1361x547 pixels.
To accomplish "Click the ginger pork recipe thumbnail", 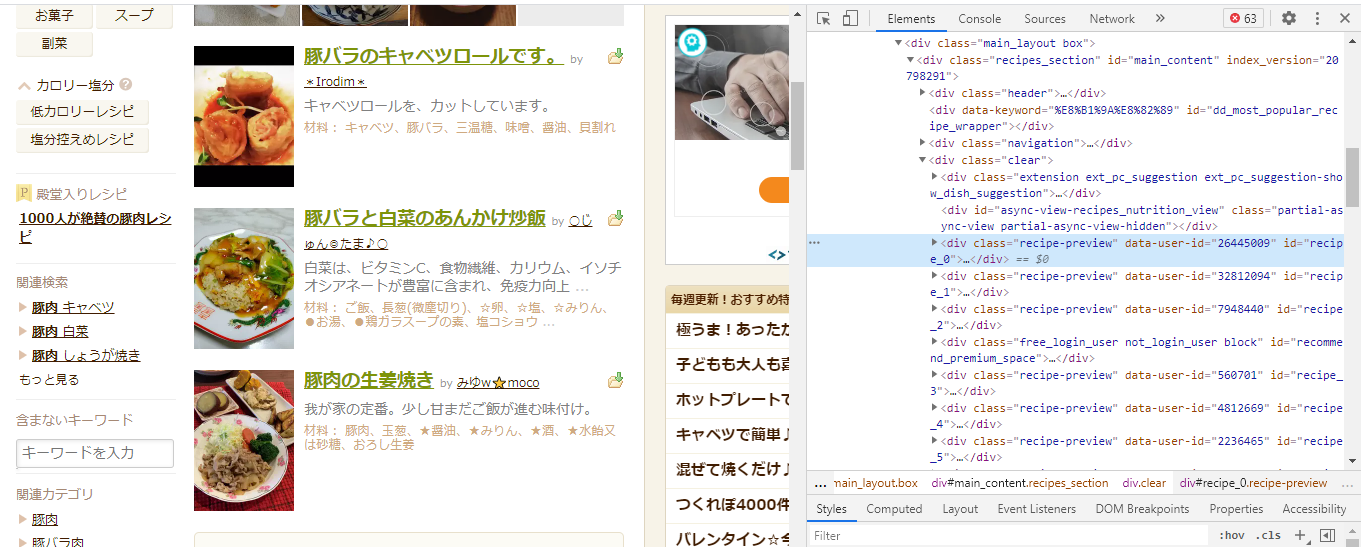I will point(244,440).
